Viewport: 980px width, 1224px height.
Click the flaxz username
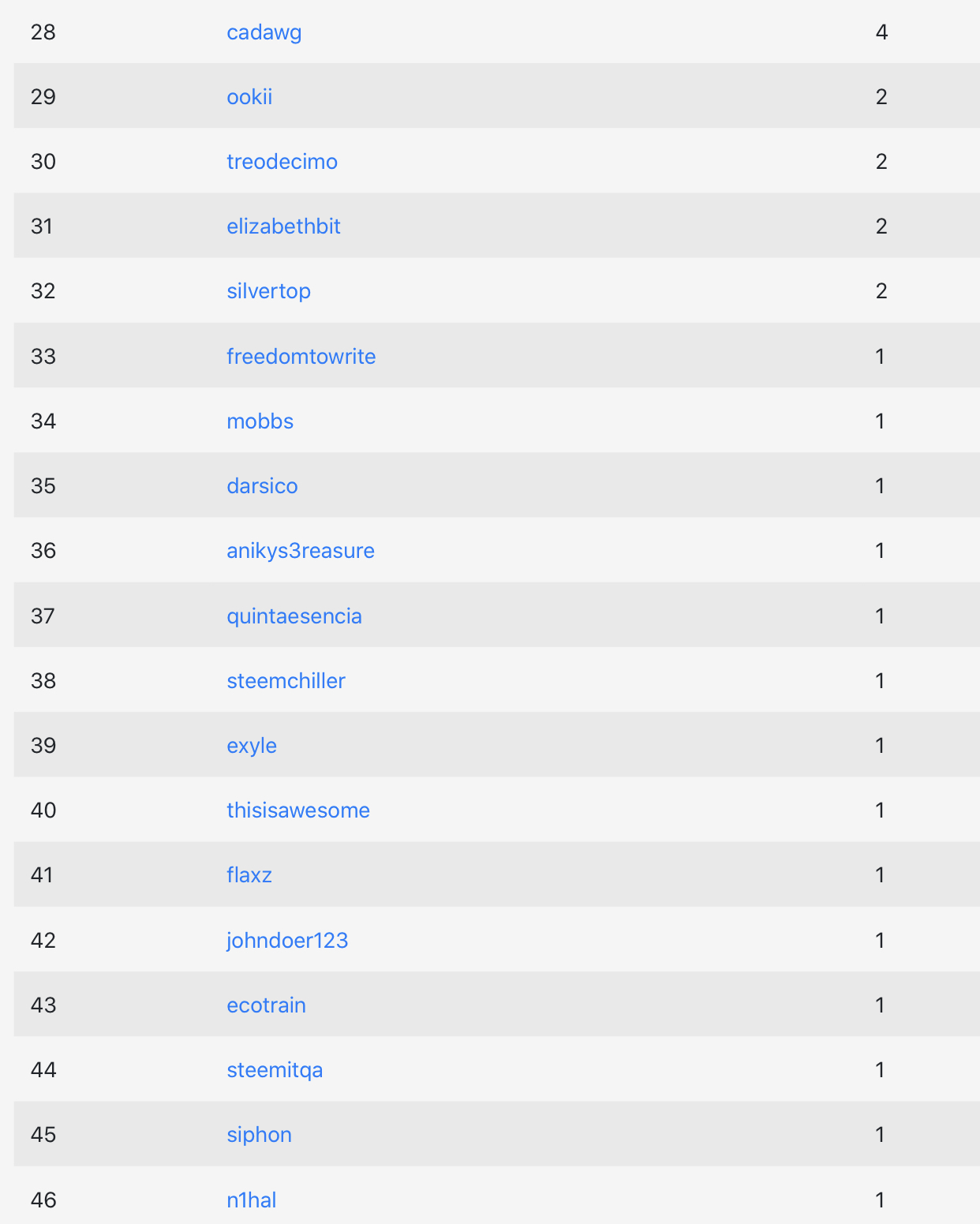coord(249,875)
